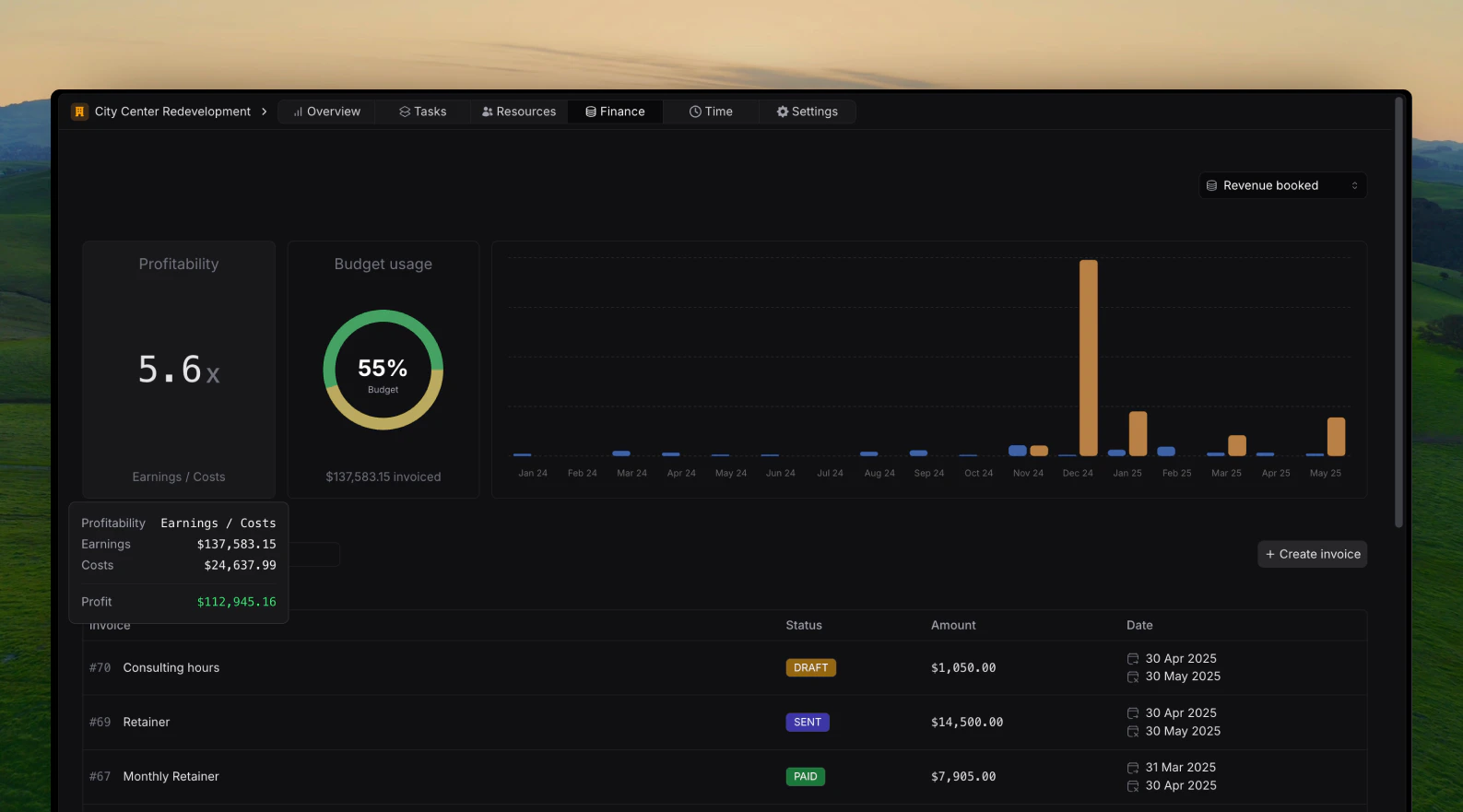Click the 30 Apr 2025 due date icon for invoice #67
The height and width of the screenshot is (812, 1463).
point(1133,786)
